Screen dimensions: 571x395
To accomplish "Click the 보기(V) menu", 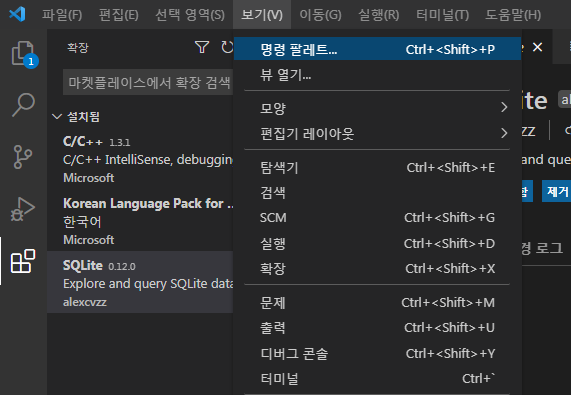I will [262, 15].
